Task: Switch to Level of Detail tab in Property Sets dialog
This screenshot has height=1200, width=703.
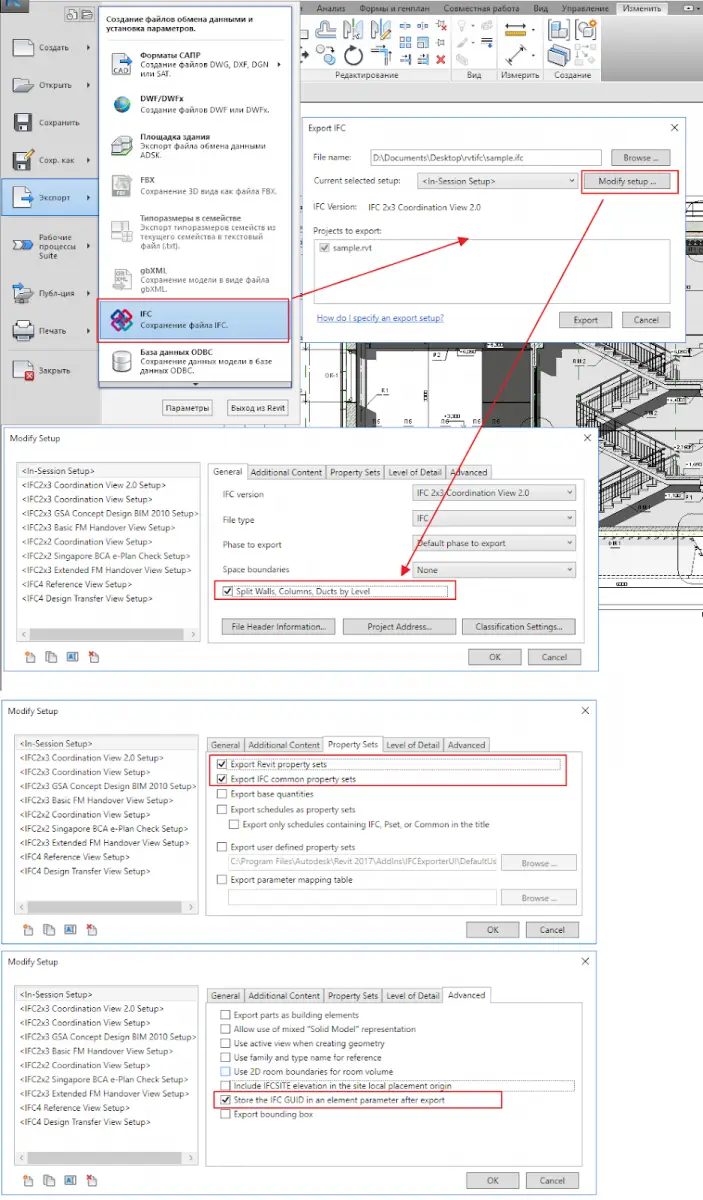Action: point(413,744)
